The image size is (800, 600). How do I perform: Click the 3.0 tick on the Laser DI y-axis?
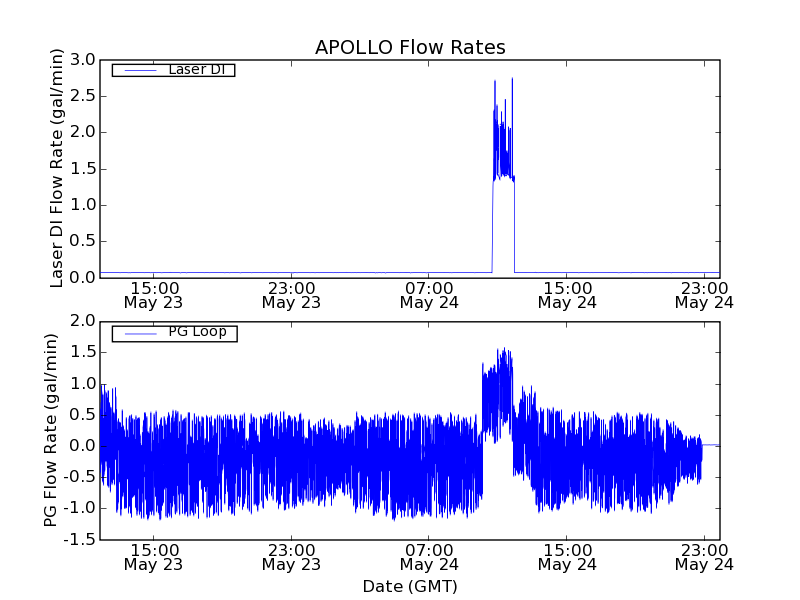point(83,60)
